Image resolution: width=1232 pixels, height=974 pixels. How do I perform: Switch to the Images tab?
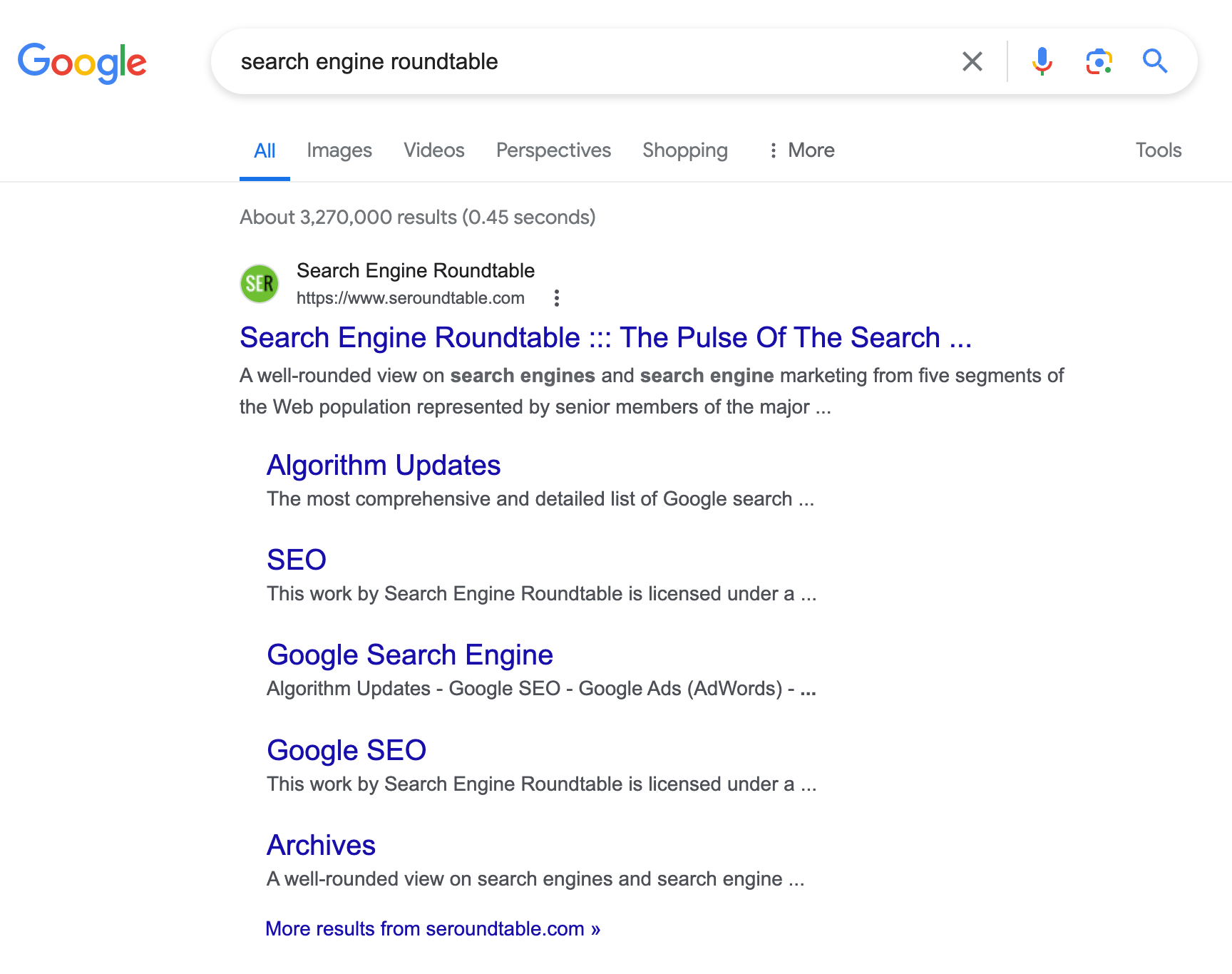[339, 150]
